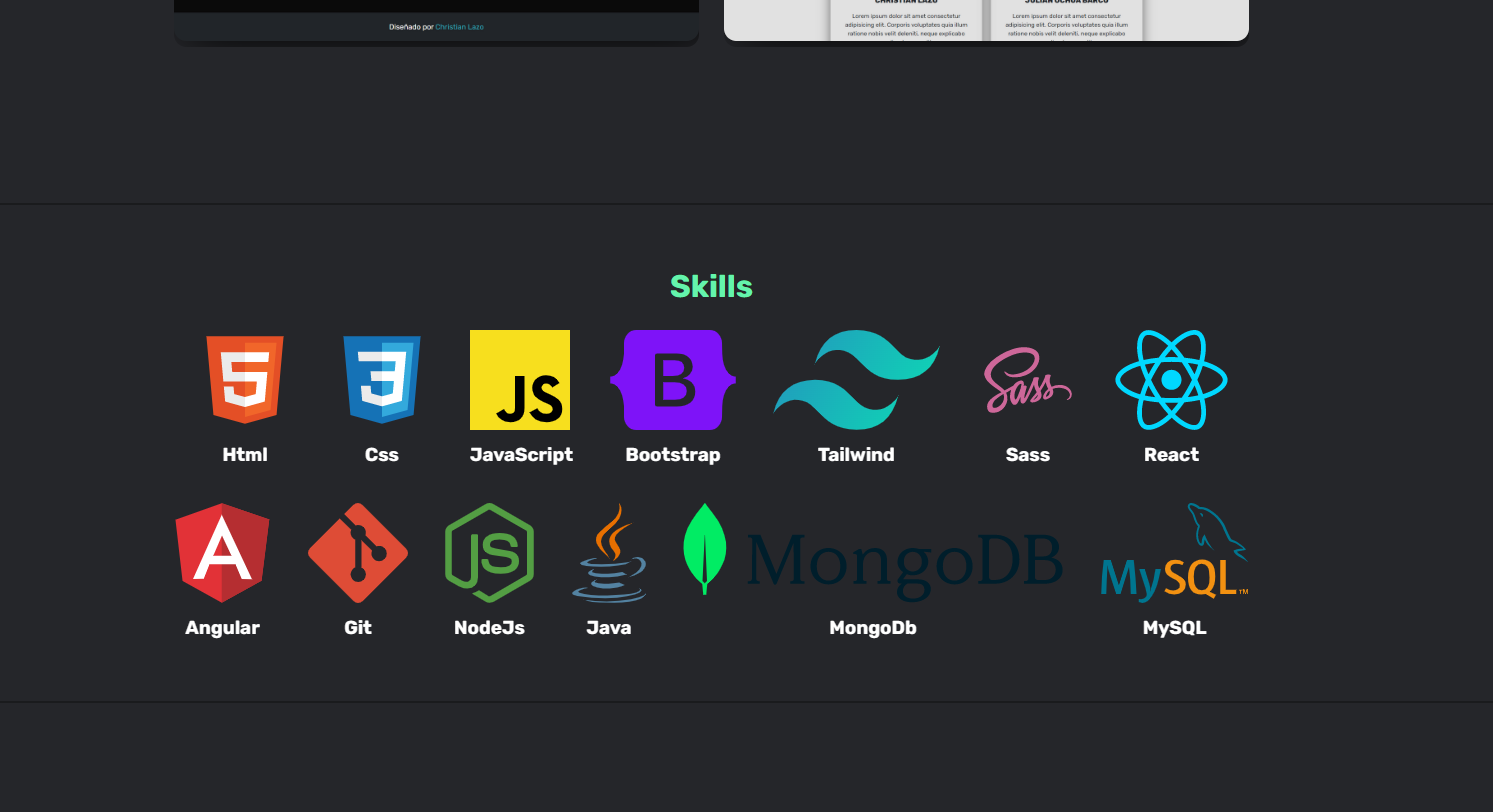Click the Java label text

pyautogui.click(x=609, y=628)
